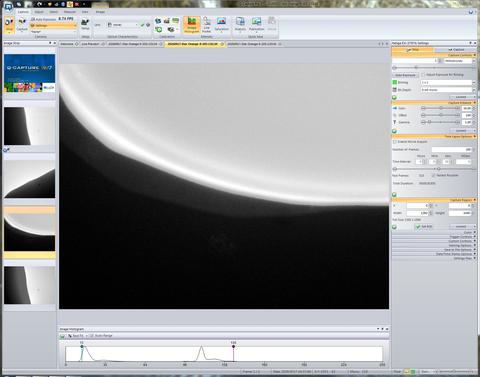Viewport: 480px width, 377px height.
Task: Click the top-right calibration icon
Action: (x=175, y=21)
